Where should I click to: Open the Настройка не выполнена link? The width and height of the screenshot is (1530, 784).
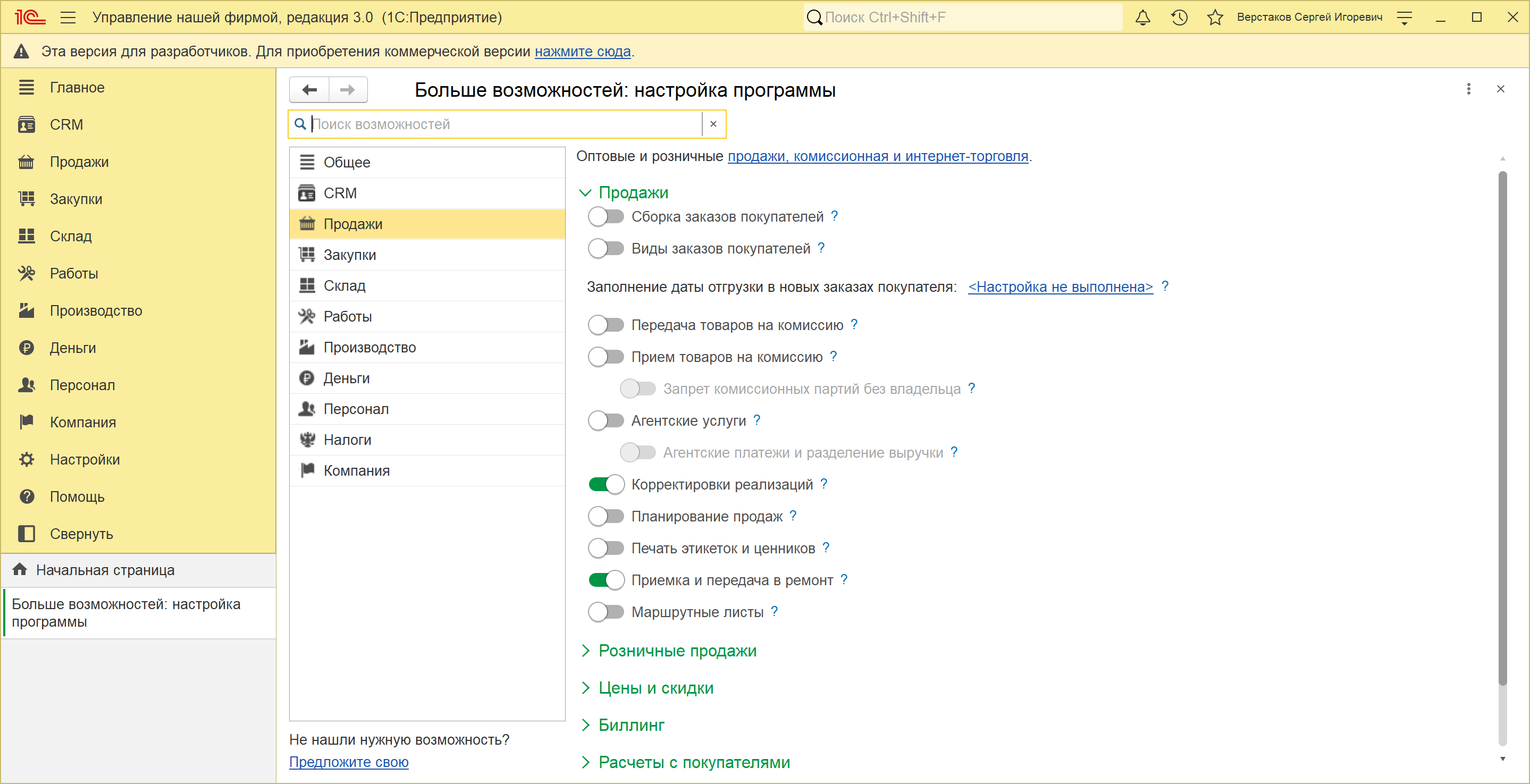(x=1061, y=287)
